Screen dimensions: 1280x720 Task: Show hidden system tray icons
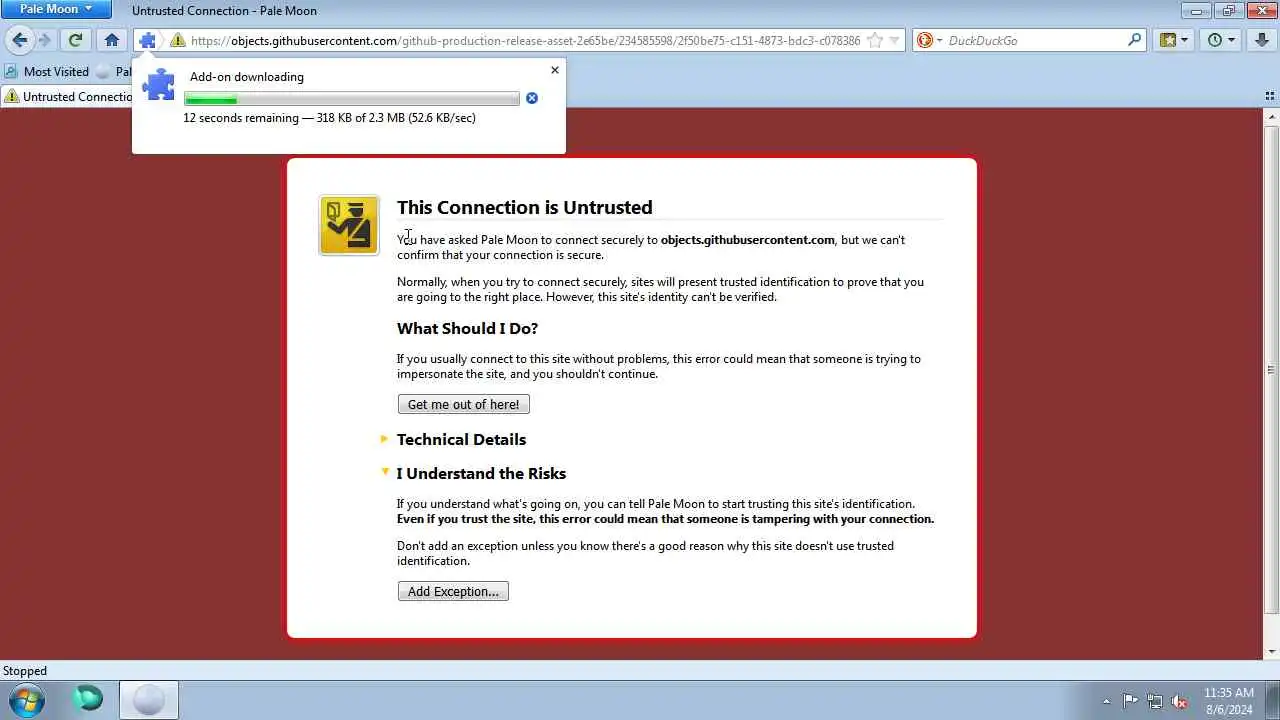tap(1106, 701)
